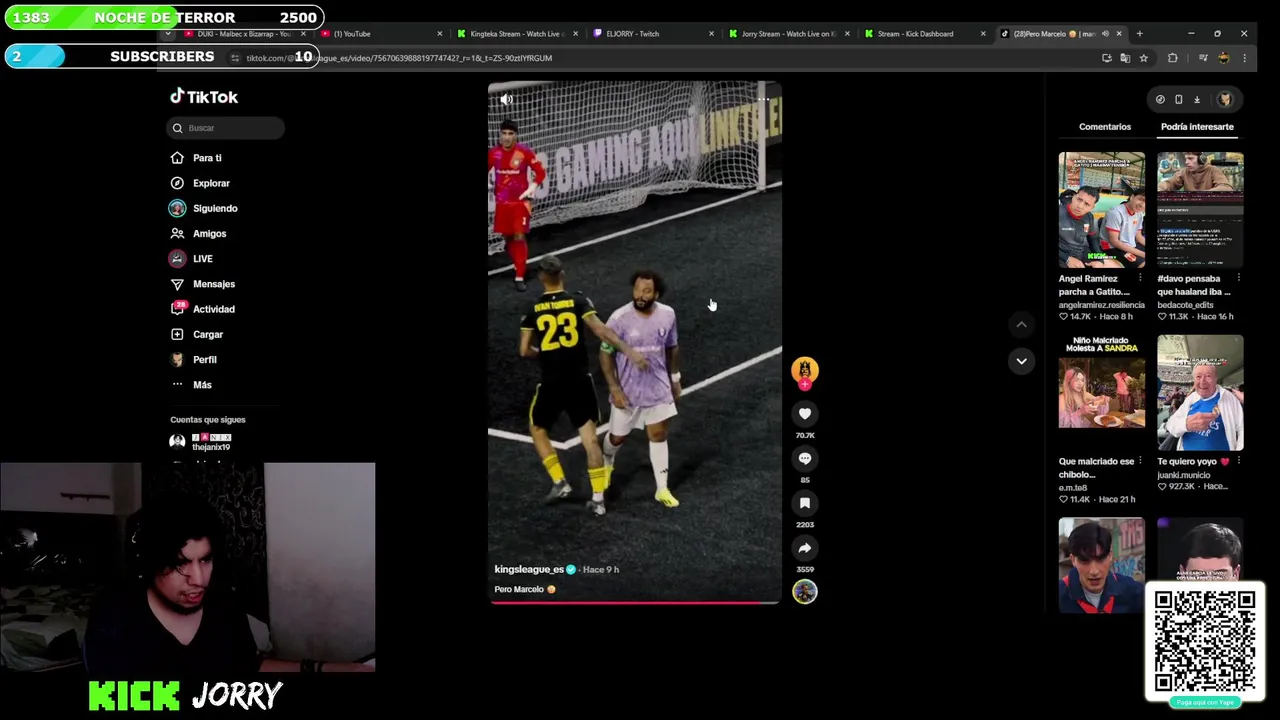The height and width of the screenshot is (720, 1280).
Task: Switch to Comentarios tab
Action: 1105,127
